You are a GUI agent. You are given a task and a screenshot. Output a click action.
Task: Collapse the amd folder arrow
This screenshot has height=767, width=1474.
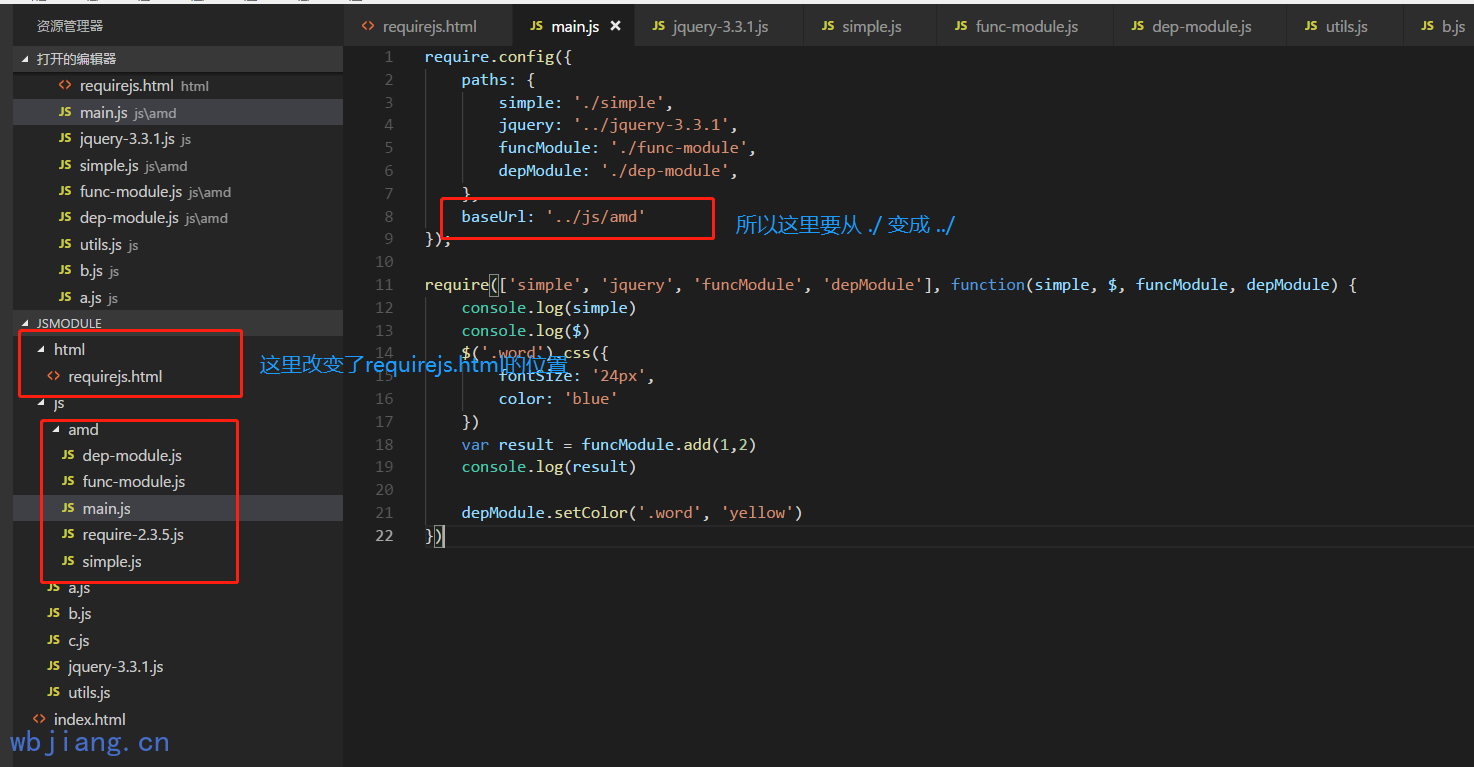[55, 430]
